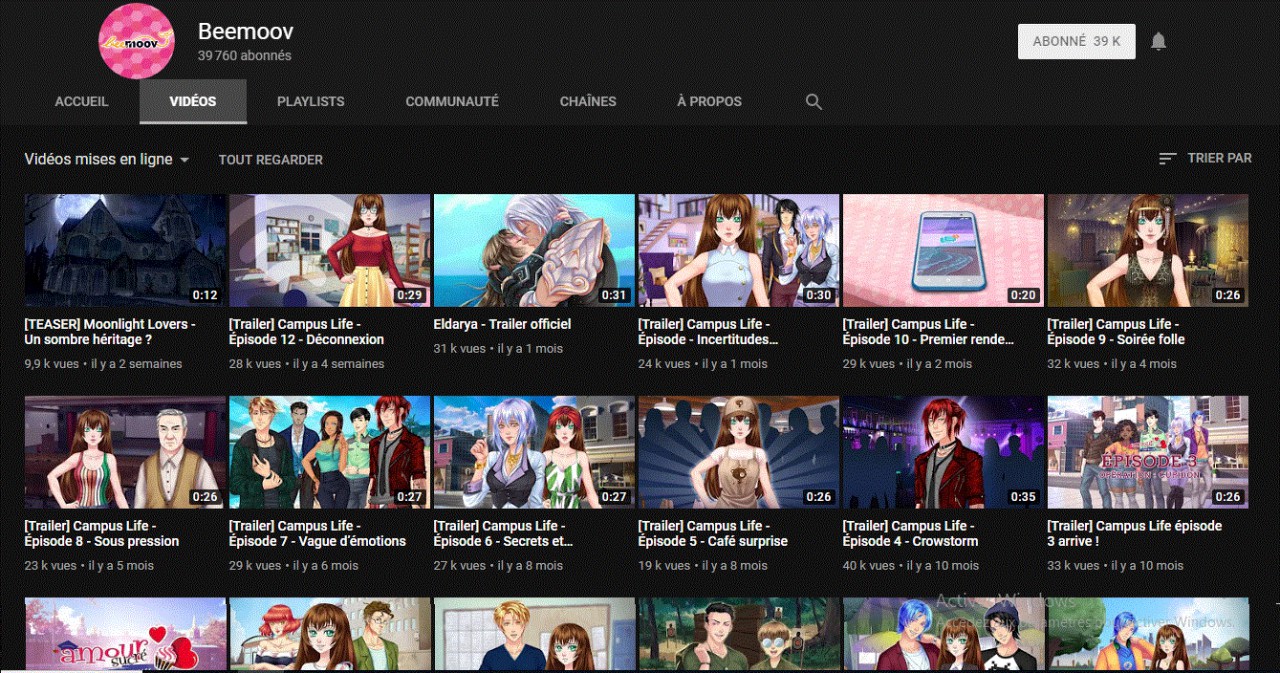Click the Épisode 5 - Café surprise title

click(713, 533)
